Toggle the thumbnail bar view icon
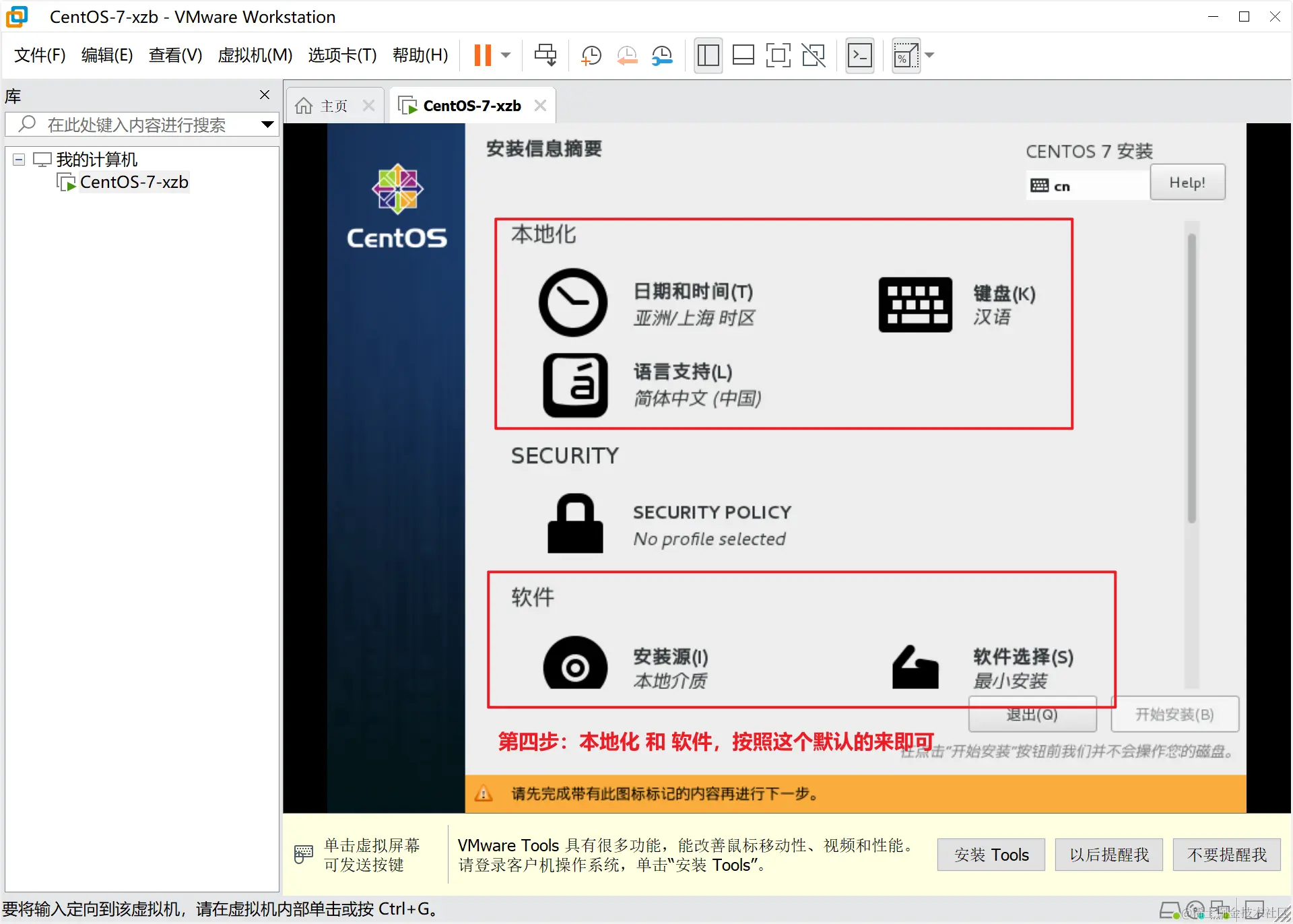Viewport: 1293px width, 924px height. 743,55
